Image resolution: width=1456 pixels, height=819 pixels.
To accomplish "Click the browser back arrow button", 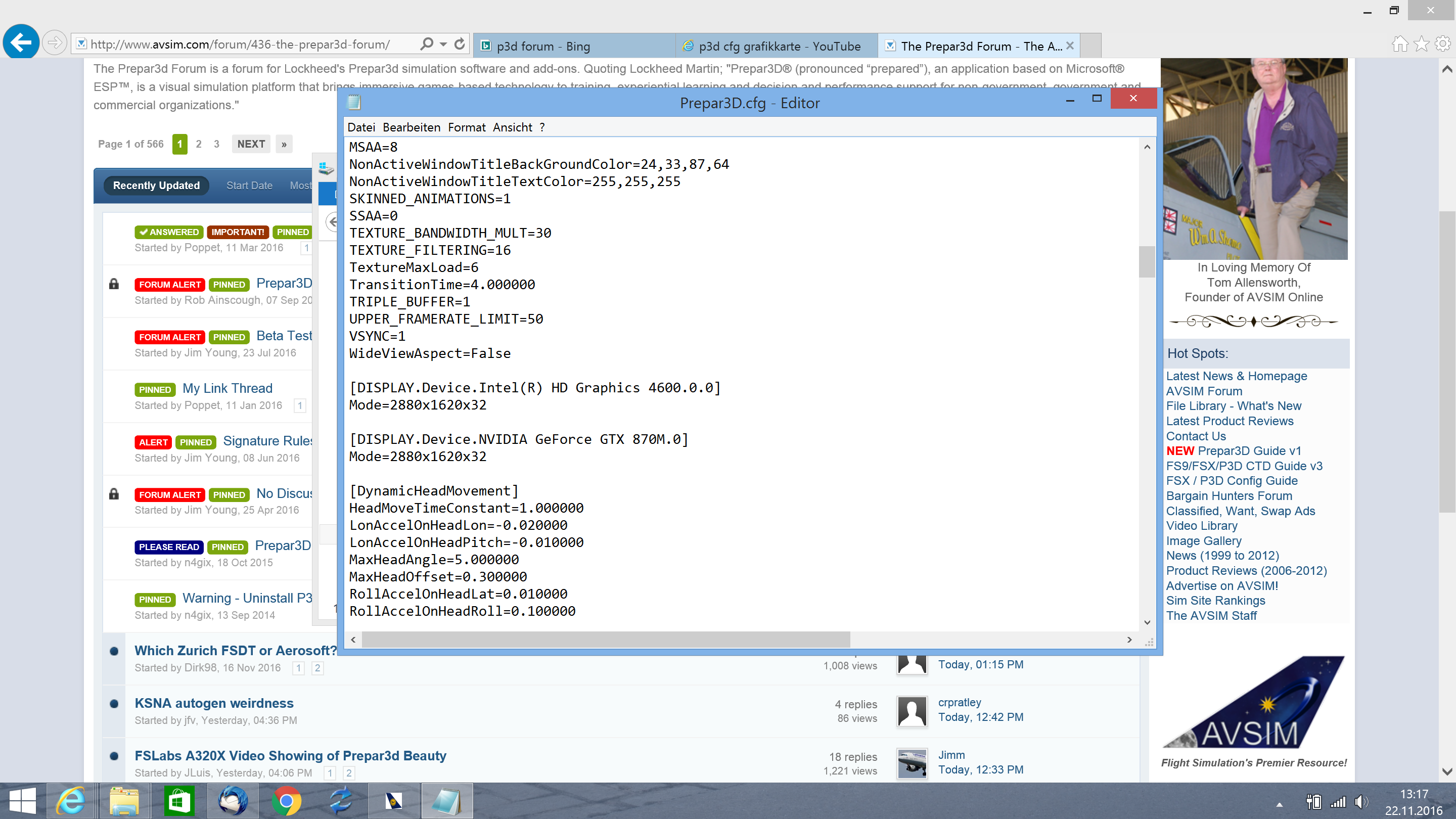I will click(21, 42).
